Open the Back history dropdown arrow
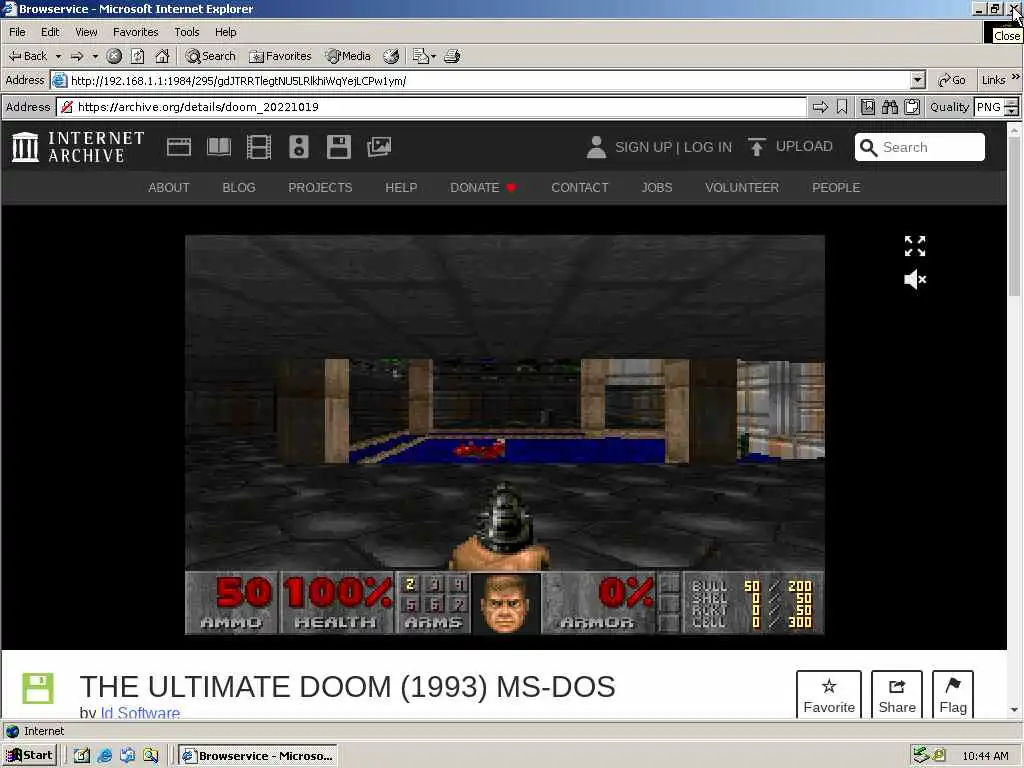Screen dimensions: 1024x768 point(58,56)
